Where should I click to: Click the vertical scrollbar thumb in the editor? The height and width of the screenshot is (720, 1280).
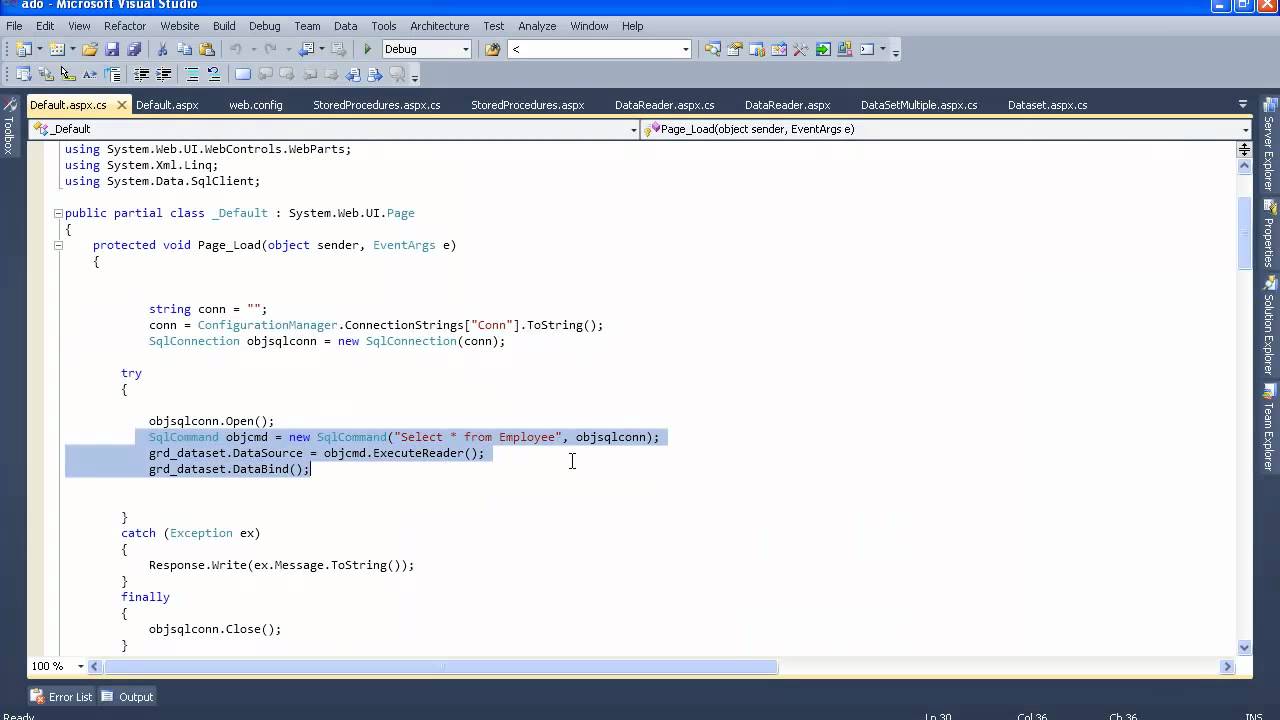tap(1245, 234)
